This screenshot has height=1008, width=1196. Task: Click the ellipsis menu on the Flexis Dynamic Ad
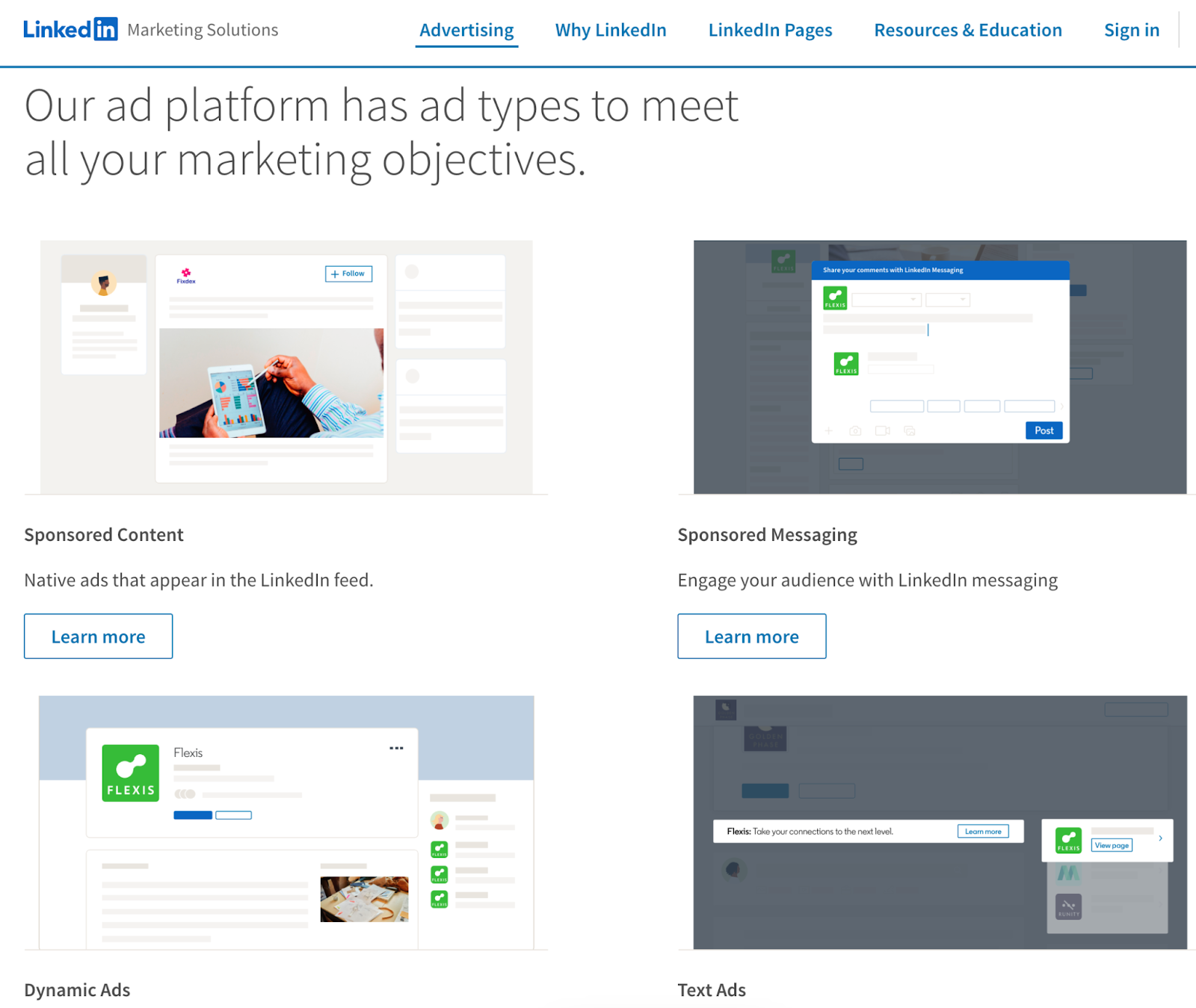click(397, 748)
